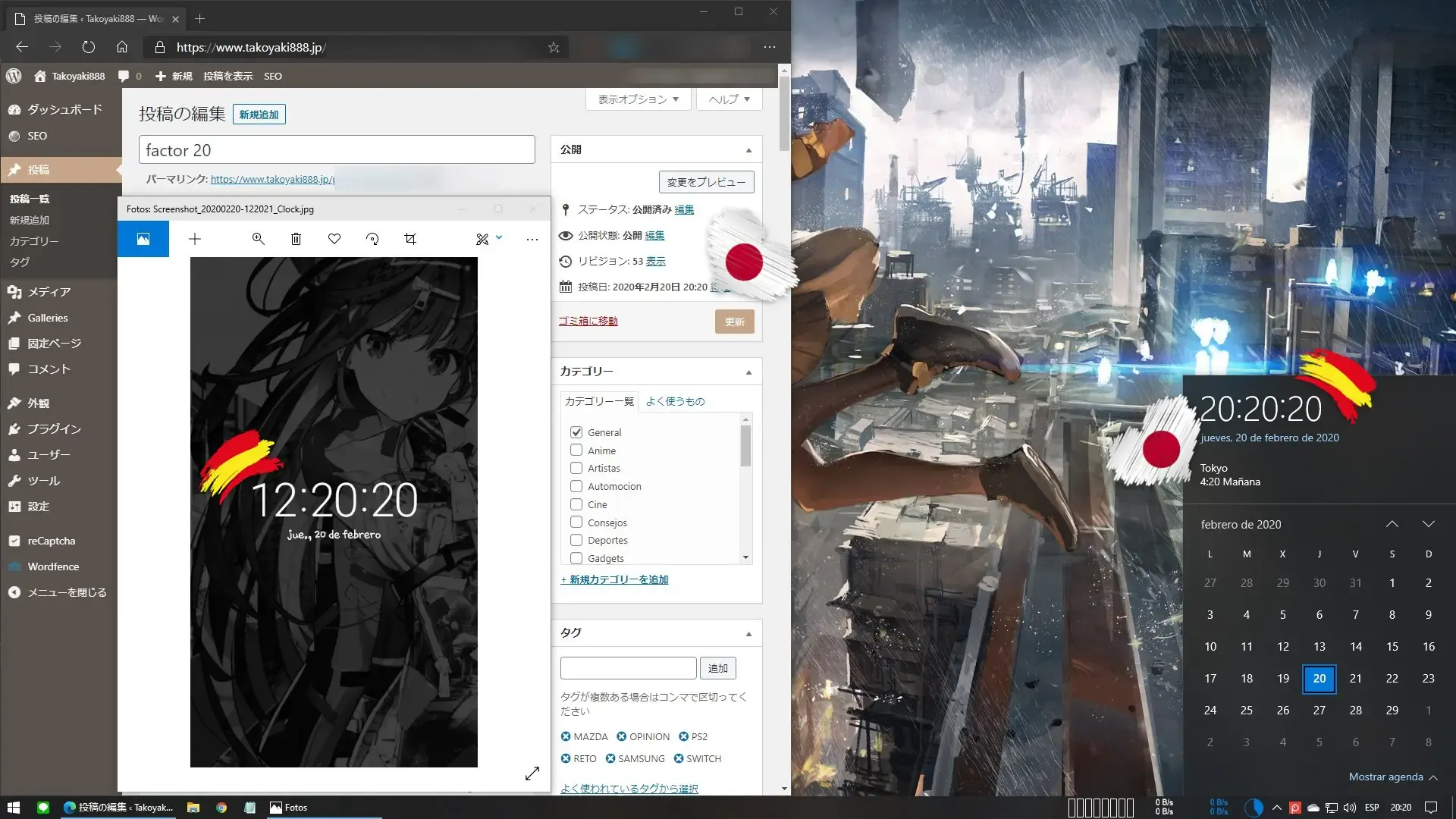Viewport: 1456px width, 819px height.
Task: Open the more options ellipsis in Fotos
Action: click(x=532, y=239)
